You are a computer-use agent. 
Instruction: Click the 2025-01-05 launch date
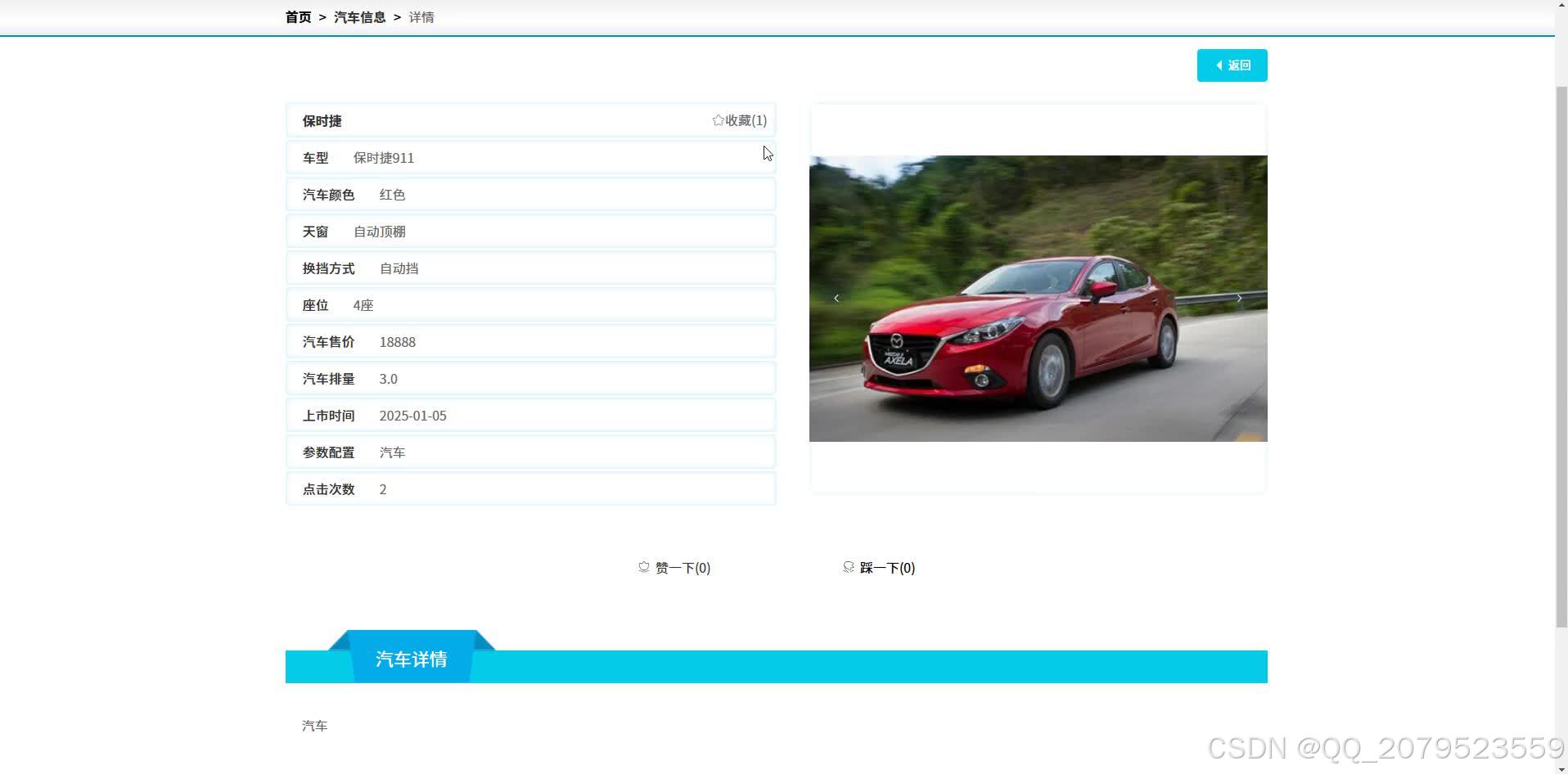coord(413,416)
